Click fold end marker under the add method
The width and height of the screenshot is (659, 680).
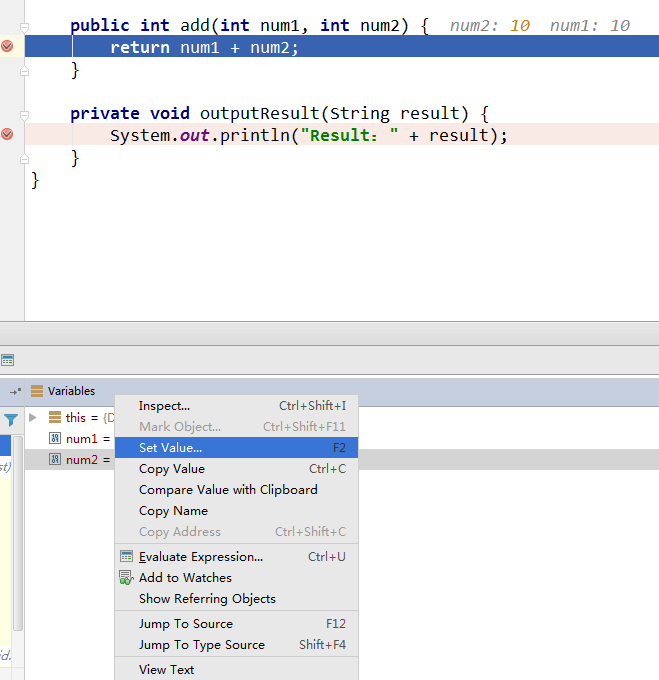pos(24,71)
